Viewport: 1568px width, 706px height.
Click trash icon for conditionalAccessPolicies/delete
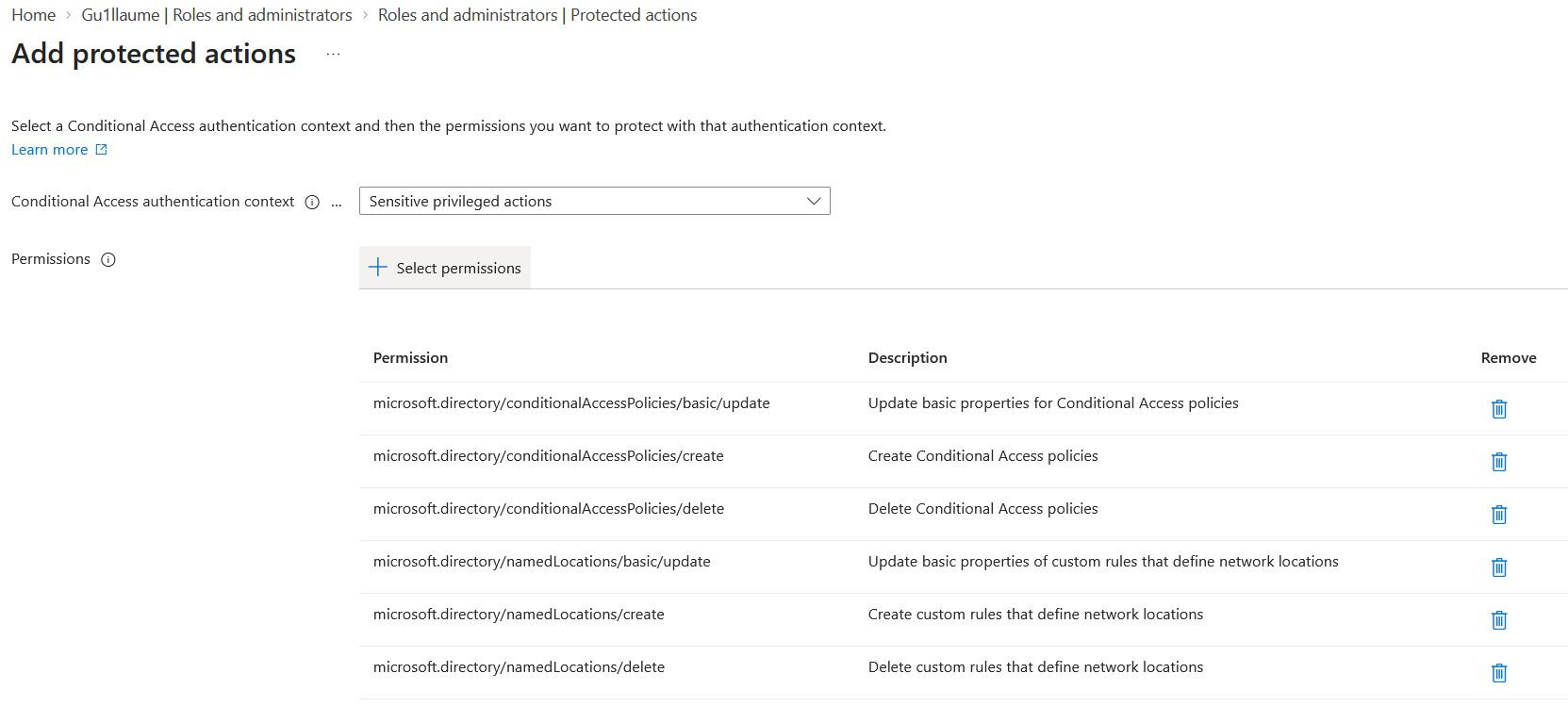click(x=1499, y=515)
